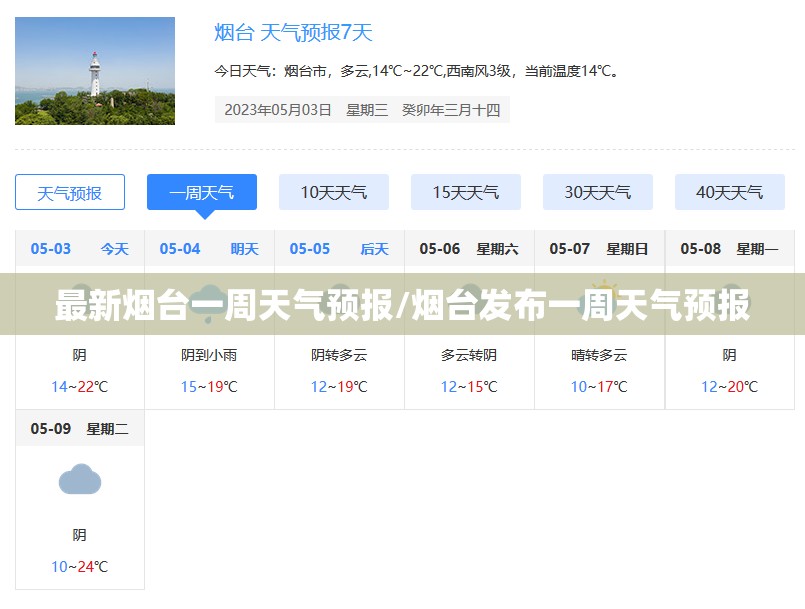
Task: Switch to the 15天天气 tab
Action: tap(466, 192)
